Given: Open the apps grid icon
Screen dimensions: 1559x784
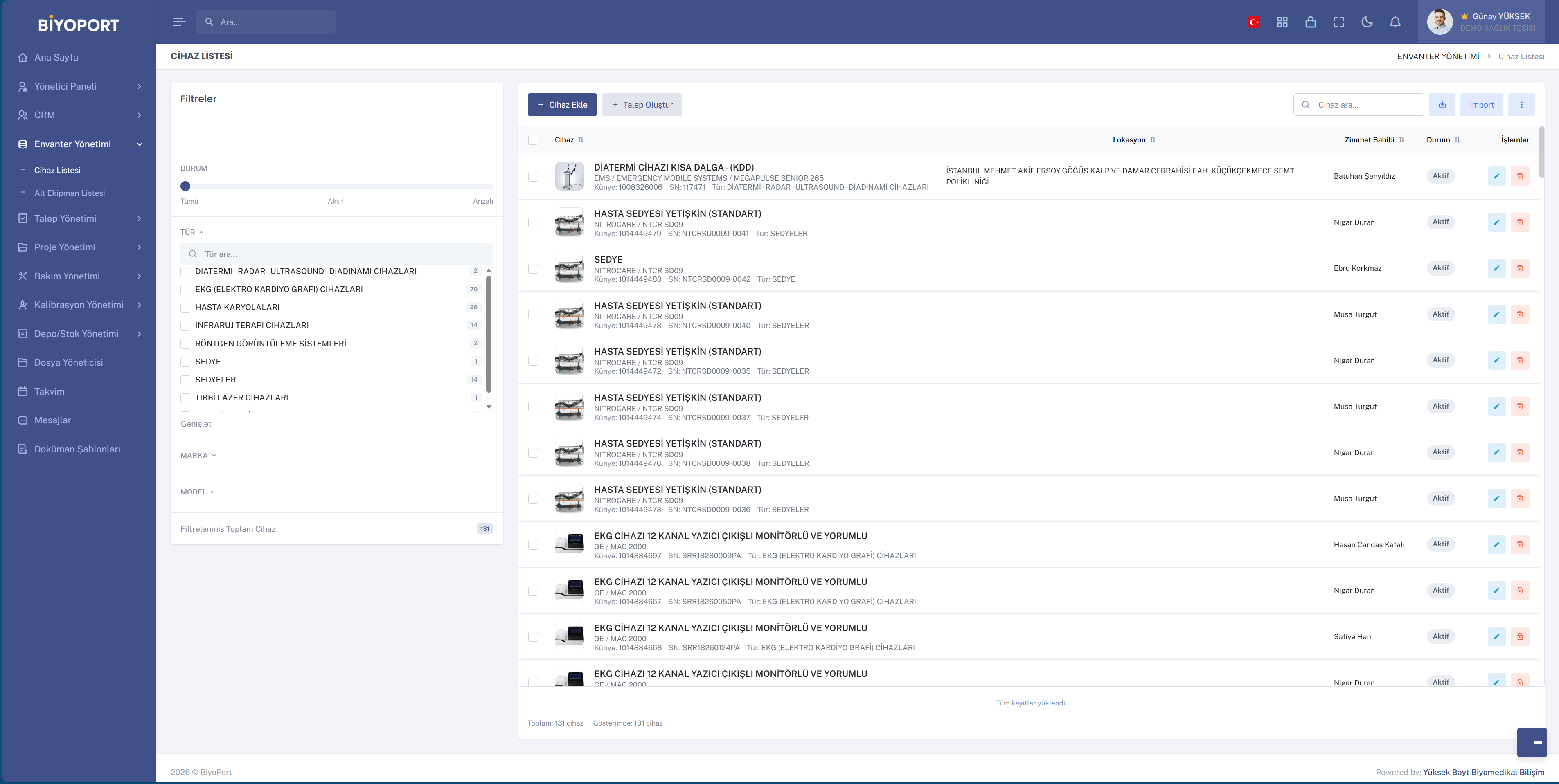Looking at the screenshot, I should [x=1282, y=22].
